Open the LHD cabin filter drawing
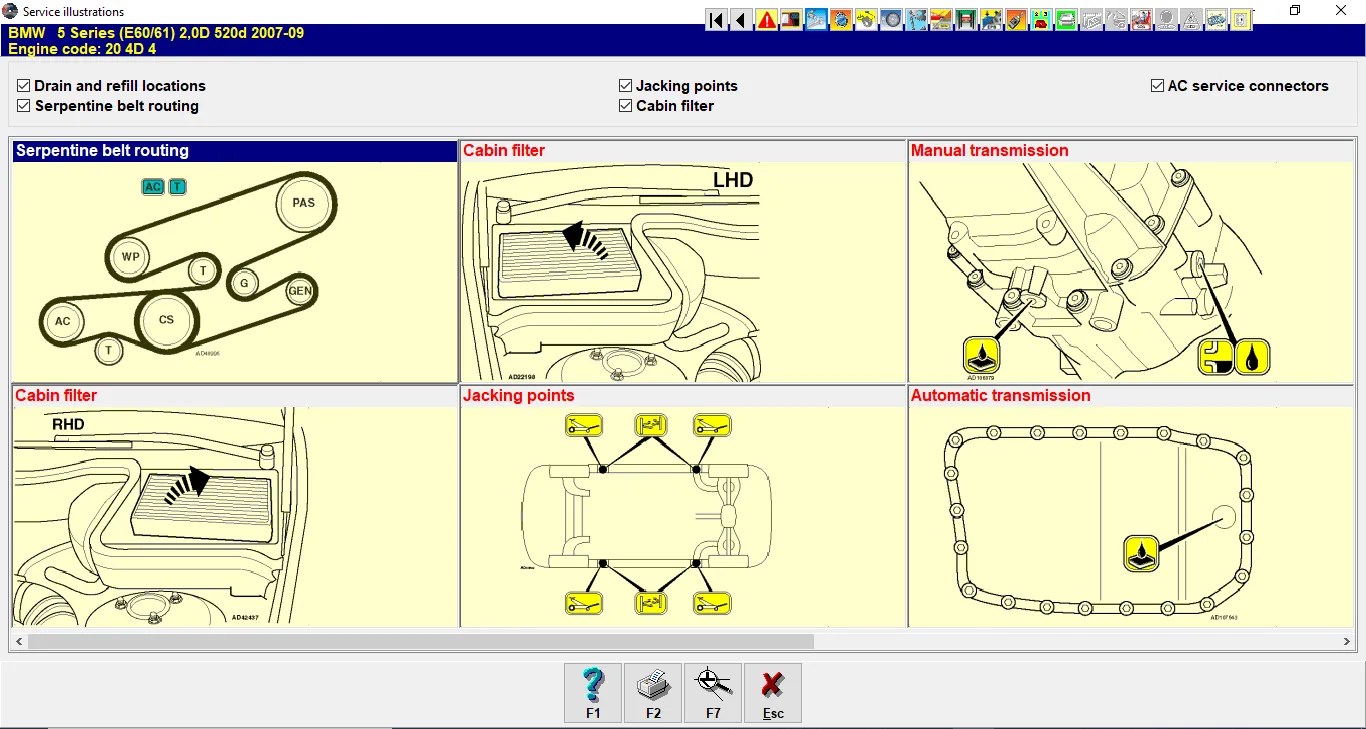Screen dimensions: 1366x729 [682, 272]
